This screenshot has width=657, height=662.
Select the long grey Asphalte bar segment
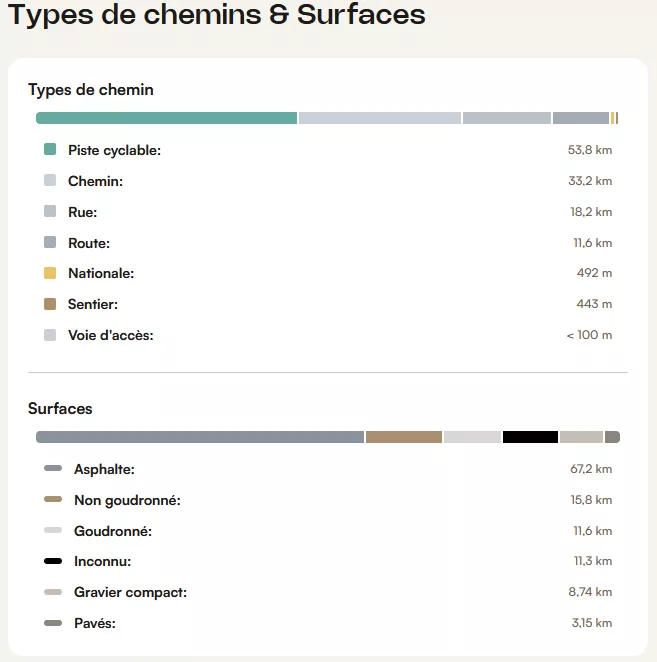pos(200,437)
